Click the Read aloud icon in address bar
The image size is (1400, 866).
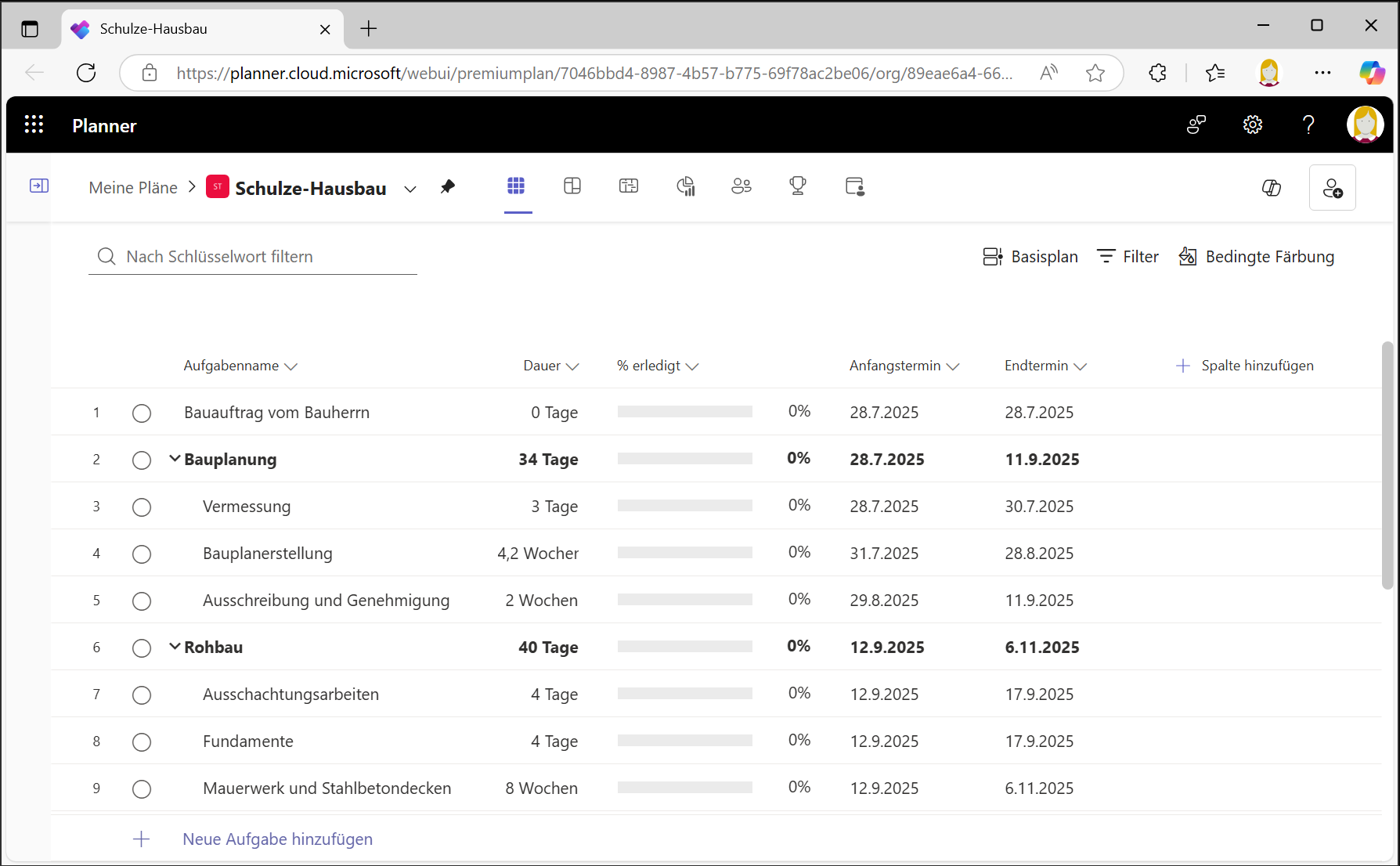tap(1049, 73)
